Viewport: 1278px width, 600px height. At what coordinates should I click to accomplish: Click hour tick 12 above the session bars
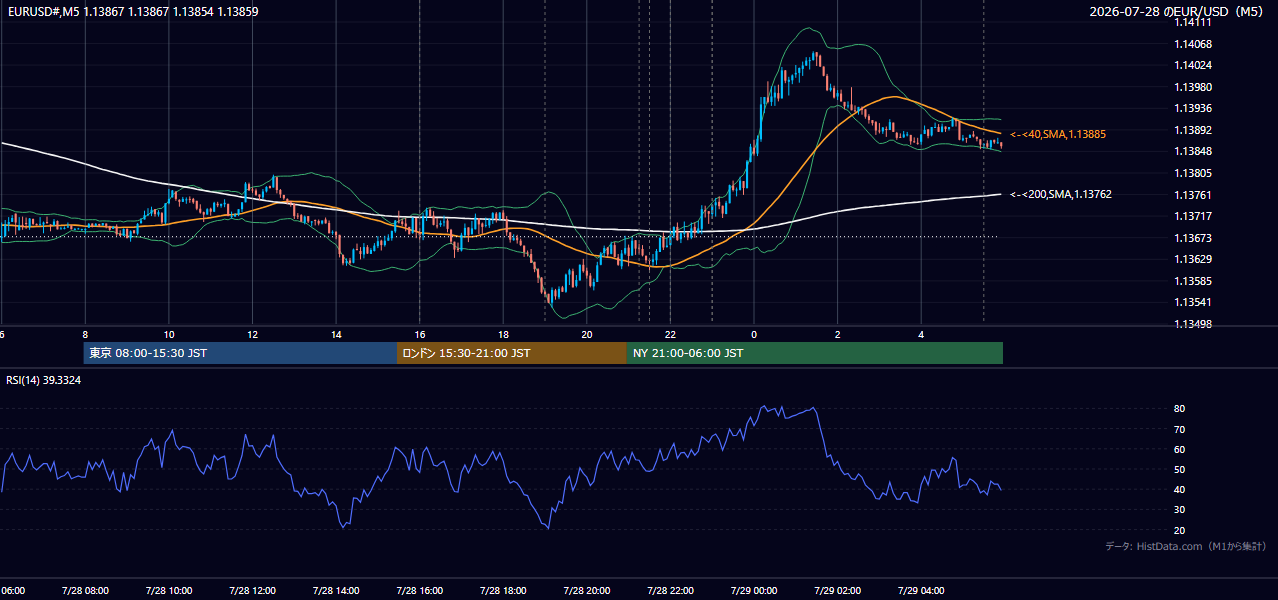click(x=252, y=335)
